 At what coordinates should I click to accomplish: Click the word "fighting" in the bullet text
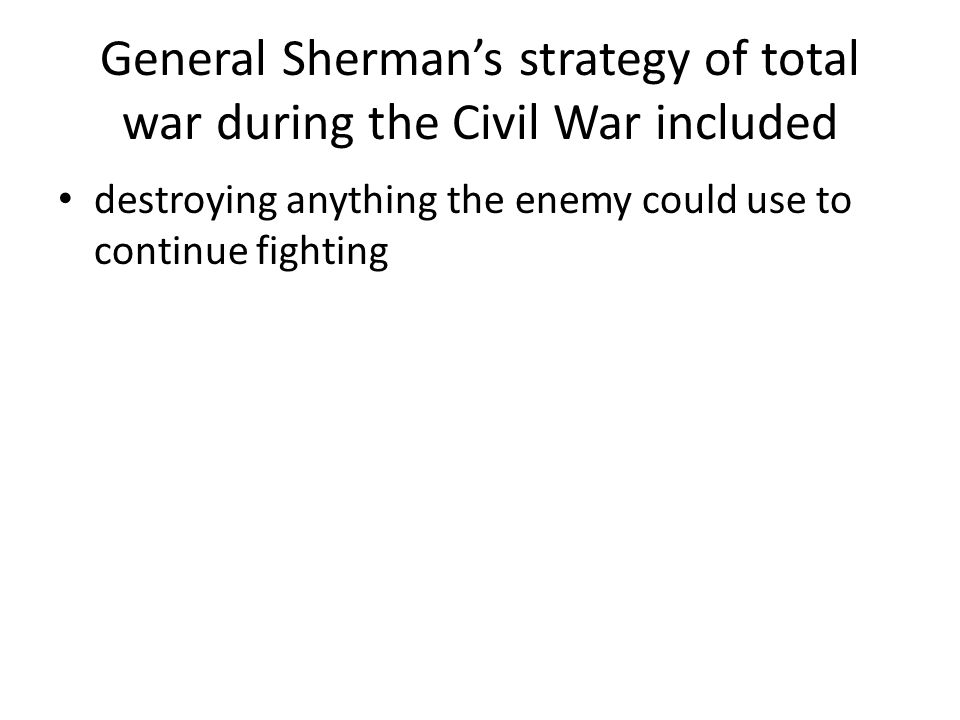[322, 253]
